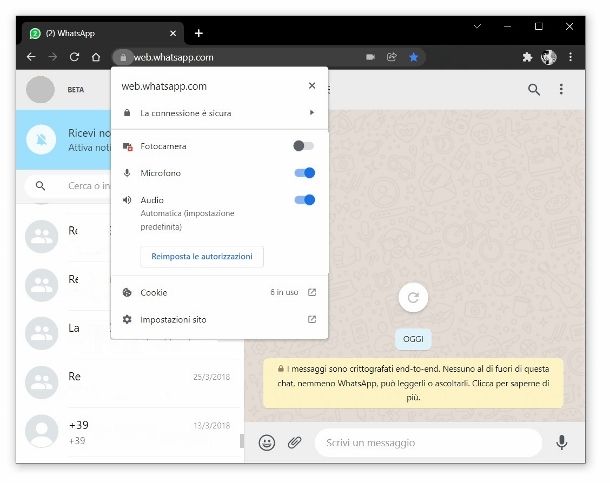Open the chat dated 25/3/2018
Screen dimensions: 610x483
point(128,383)
